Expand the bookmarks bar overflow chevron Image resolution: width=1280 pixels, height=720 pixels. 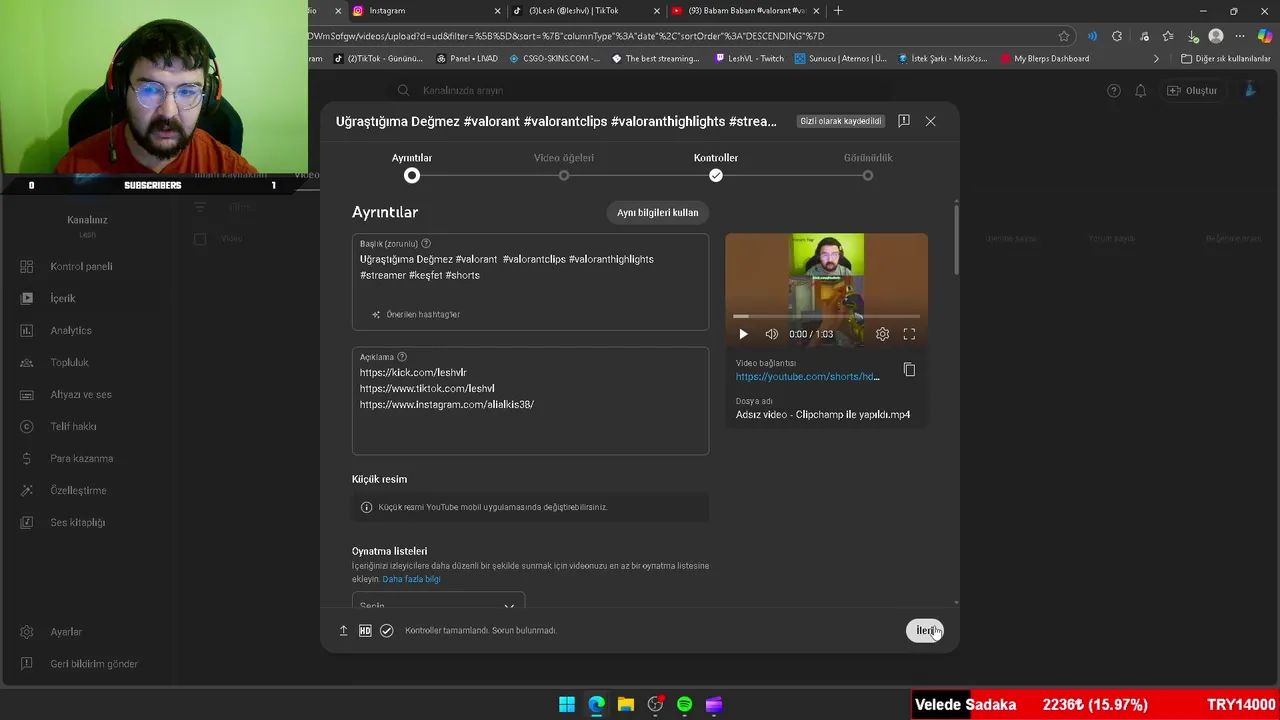pos(1157,59)
